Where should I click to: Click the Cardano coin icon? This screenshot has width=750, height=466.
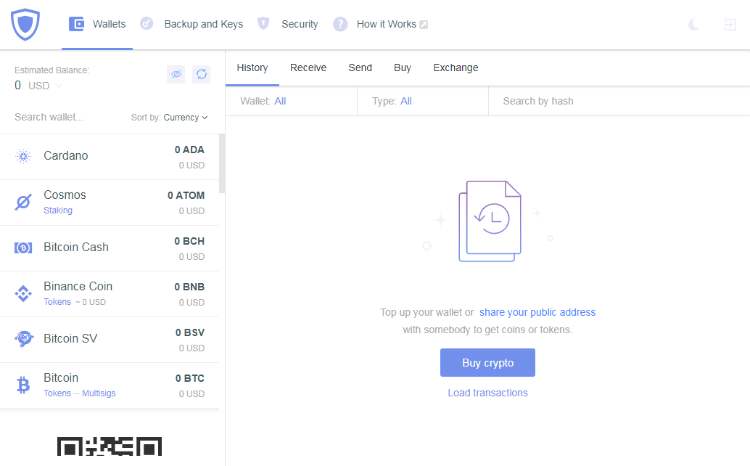click(x=23, y=156)
